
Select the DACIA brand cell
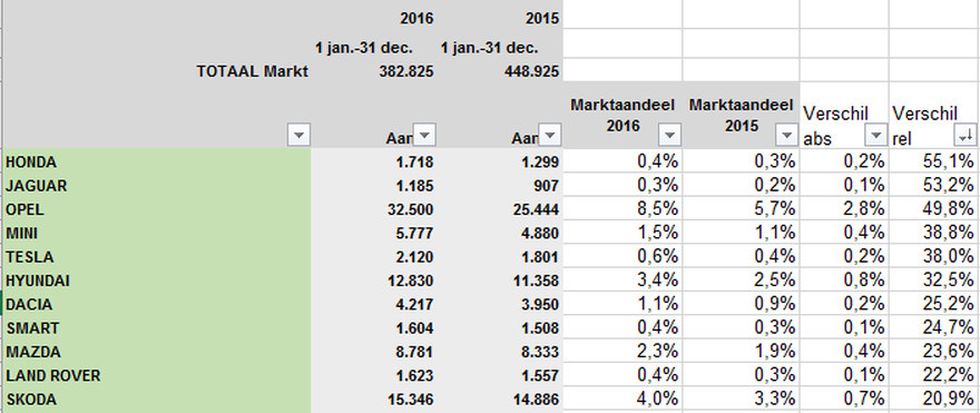[x=157, y=304]
